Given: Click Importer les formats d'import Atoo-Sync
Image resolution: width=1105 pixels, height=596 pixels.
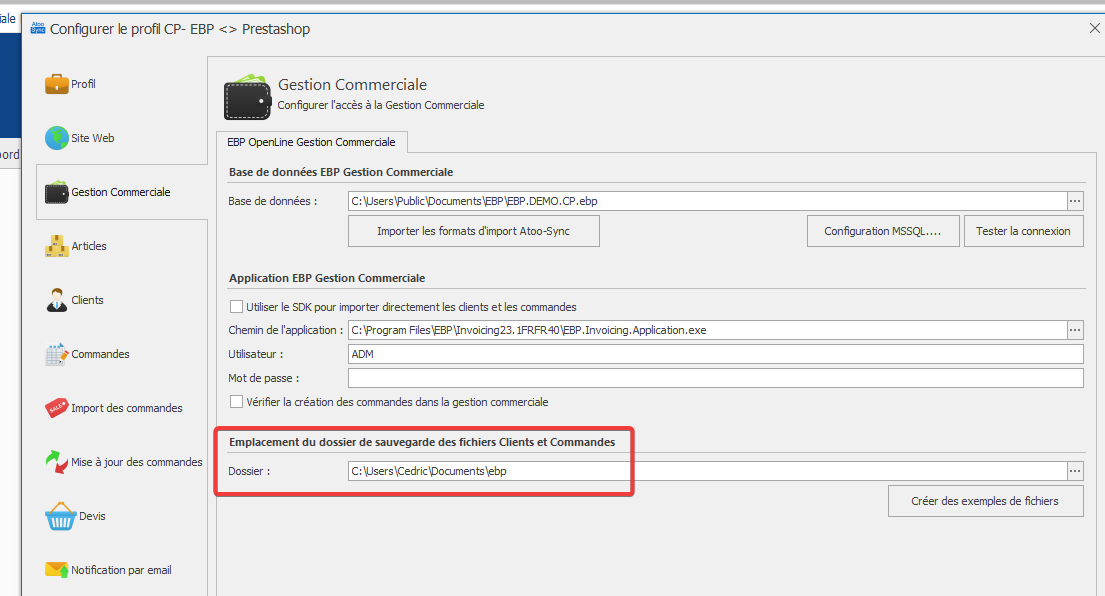Looking at the screenshot, I should [474, 231].
